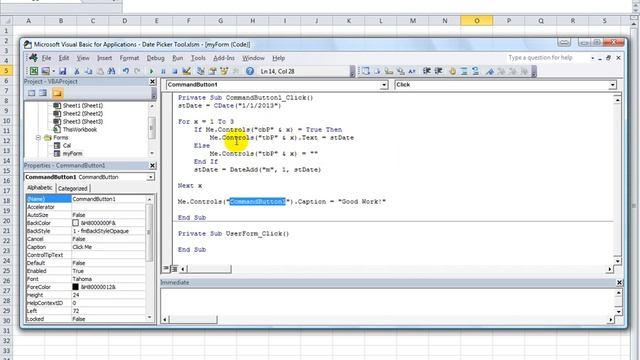
Task: Click the BackColor swatch in Properties
Action: point(76,223)
